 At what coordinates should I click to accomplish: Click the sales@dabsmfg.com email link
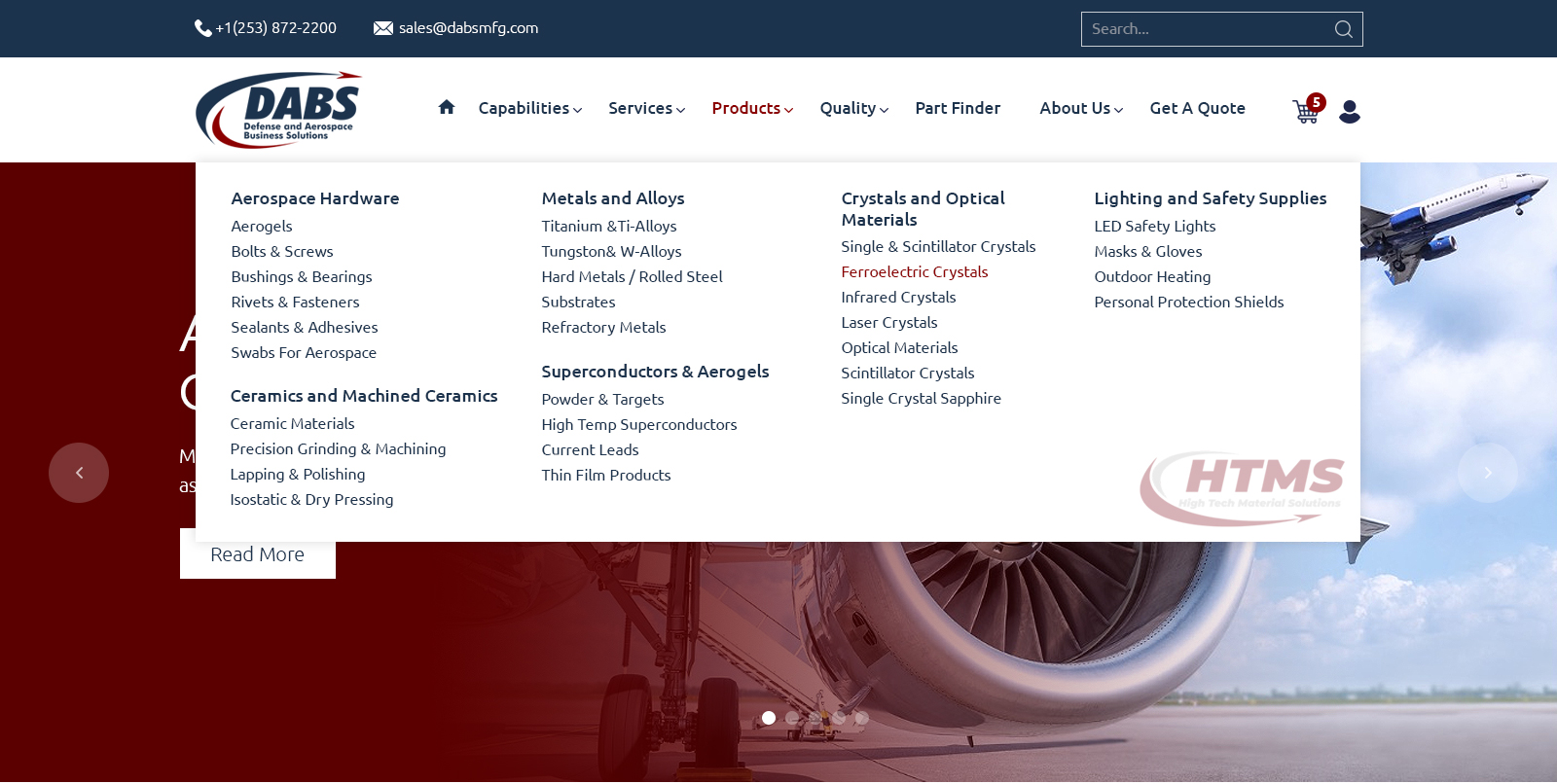(468, 28)
